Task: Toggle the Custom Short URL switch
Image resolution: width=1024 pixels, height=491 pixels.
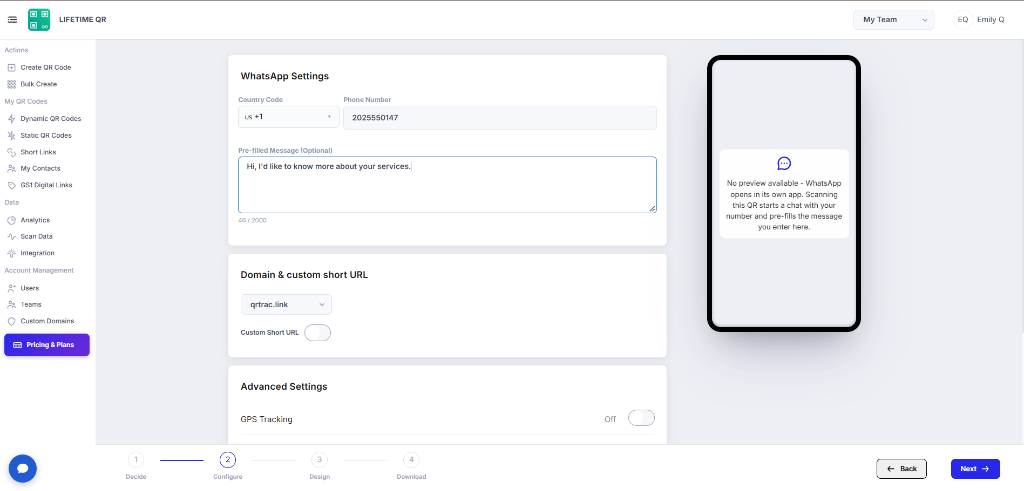Action: click(317, 332)
